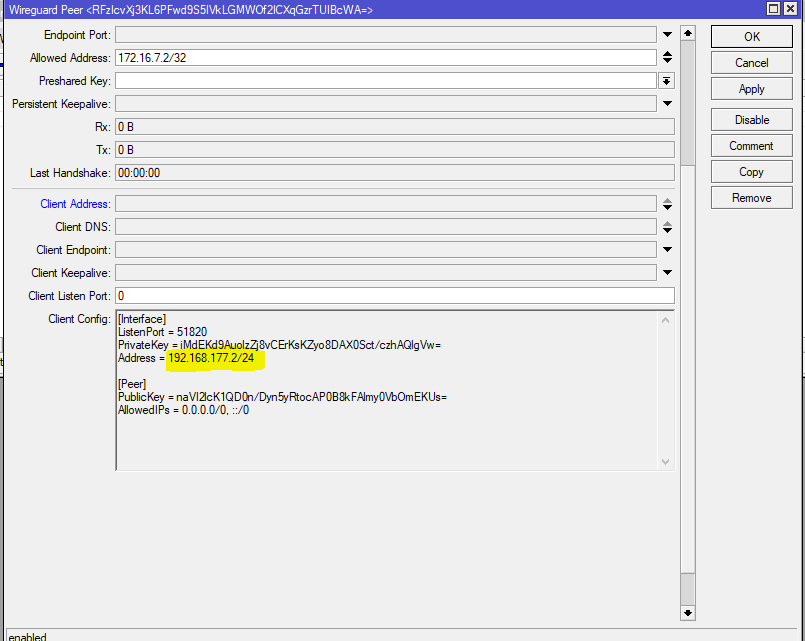Click Client Config scroll down arrow

[x=665, y=462]
